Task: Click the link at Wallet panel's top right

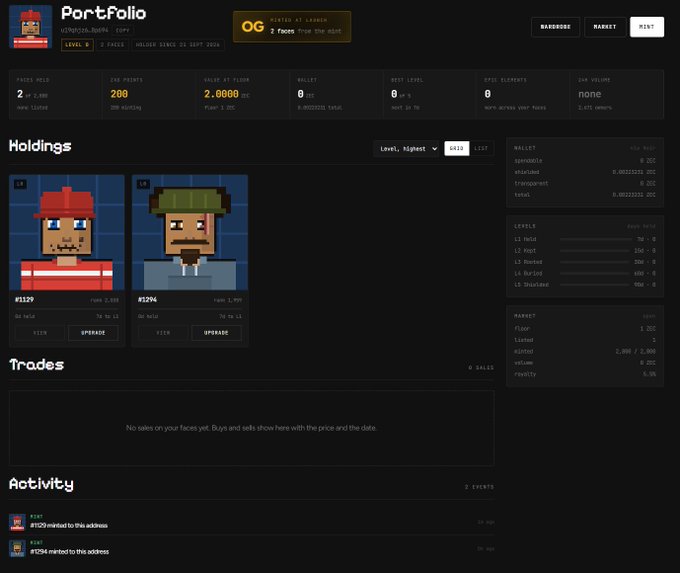Action: tap(643, 148)
